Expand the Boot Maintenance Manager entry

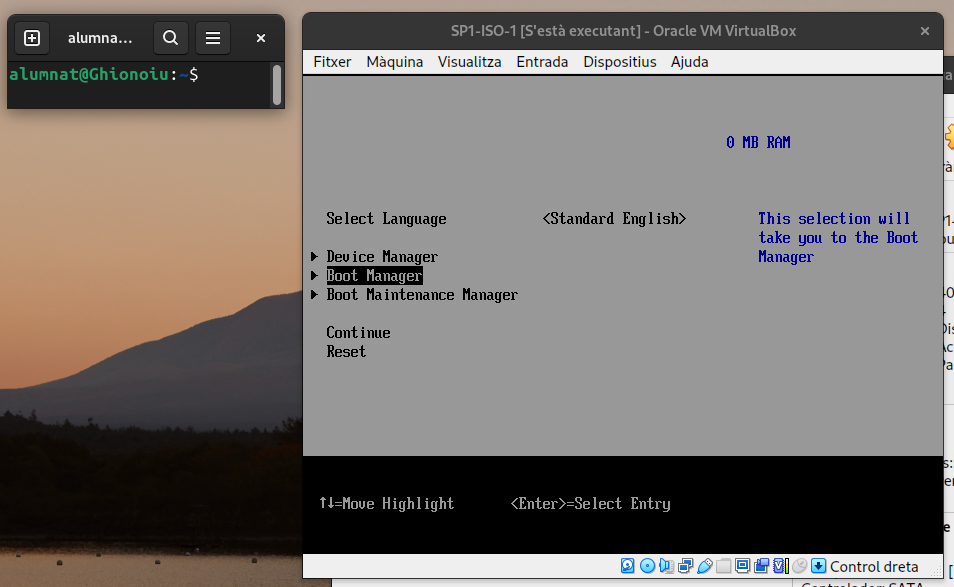click(x=421, y=295)
